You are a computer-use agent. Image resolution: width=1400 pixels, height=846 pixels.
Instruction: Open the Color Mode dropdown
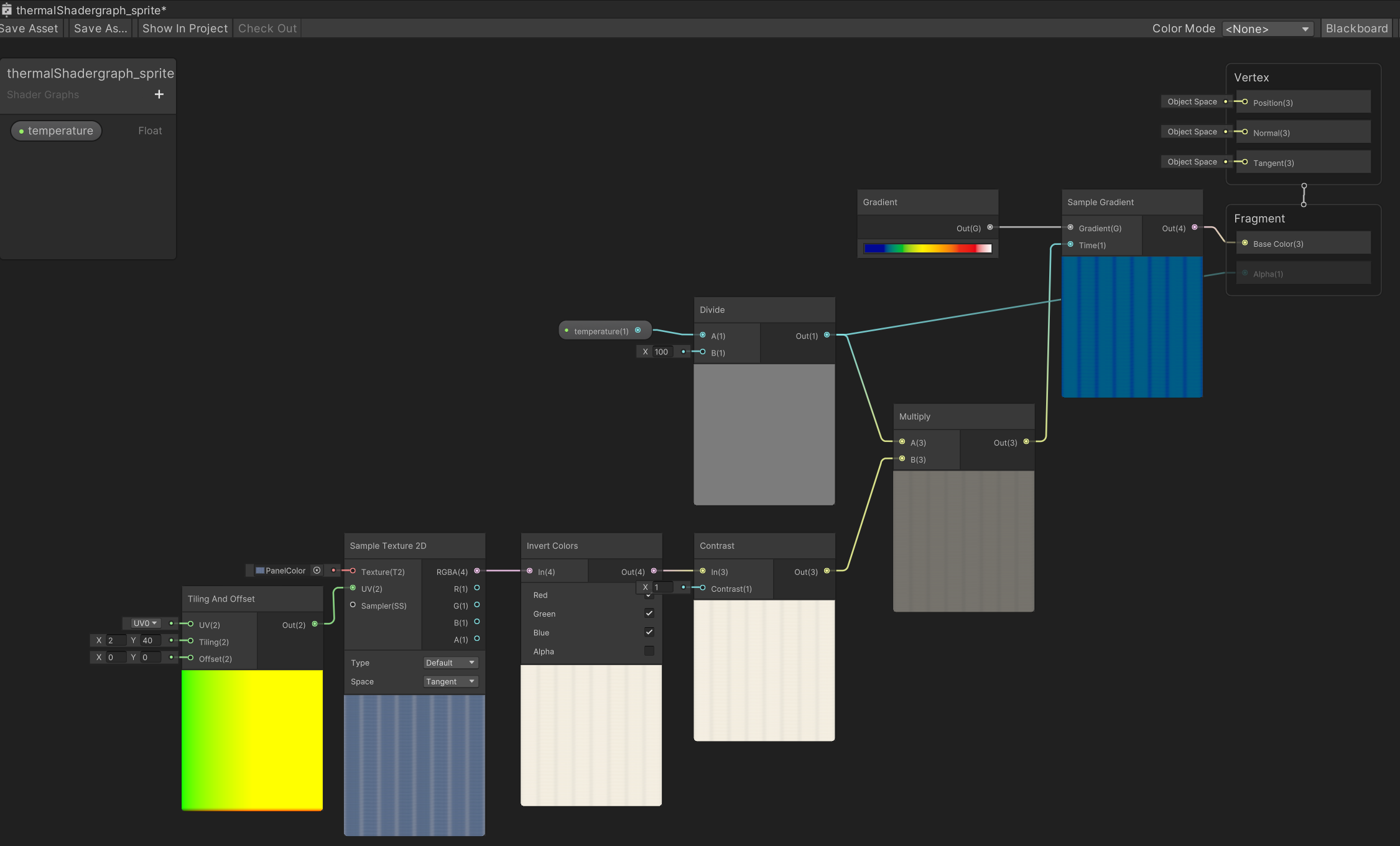pos(1267,29)
